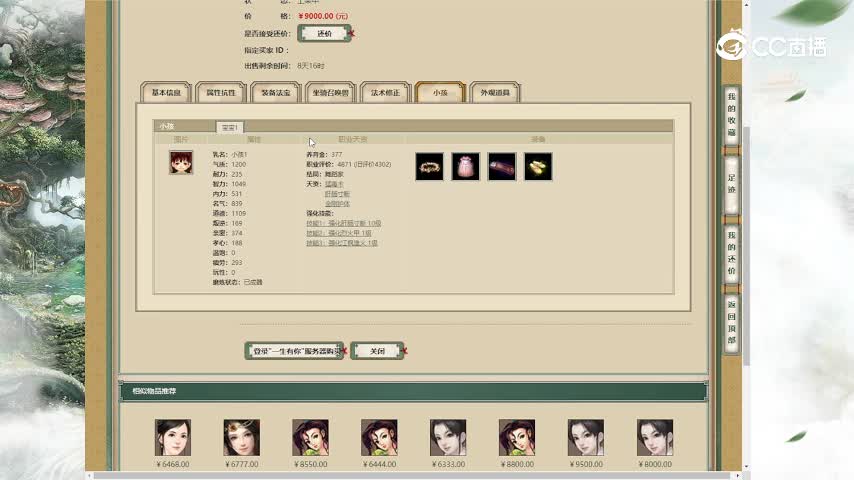Open the recommended character priced ¥6777.00

tap(241, 438)
